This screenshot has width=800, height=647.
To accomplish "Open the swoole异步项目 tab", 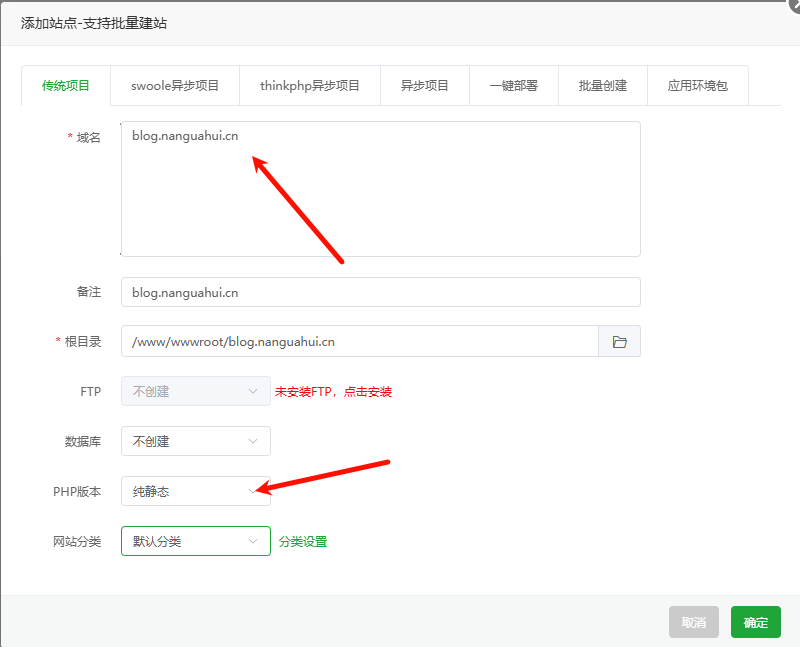I will coord(175,86).
